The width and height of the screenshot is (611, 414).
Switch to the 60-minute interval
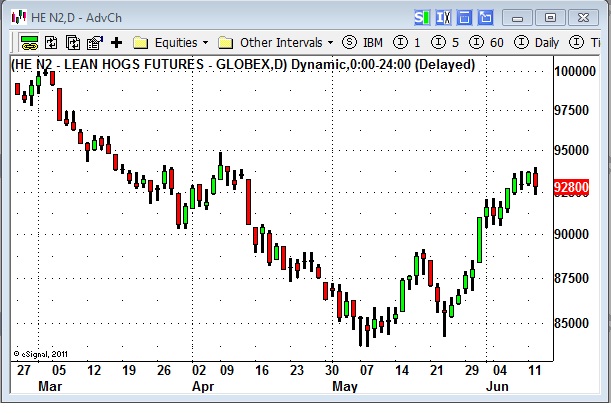496,42
